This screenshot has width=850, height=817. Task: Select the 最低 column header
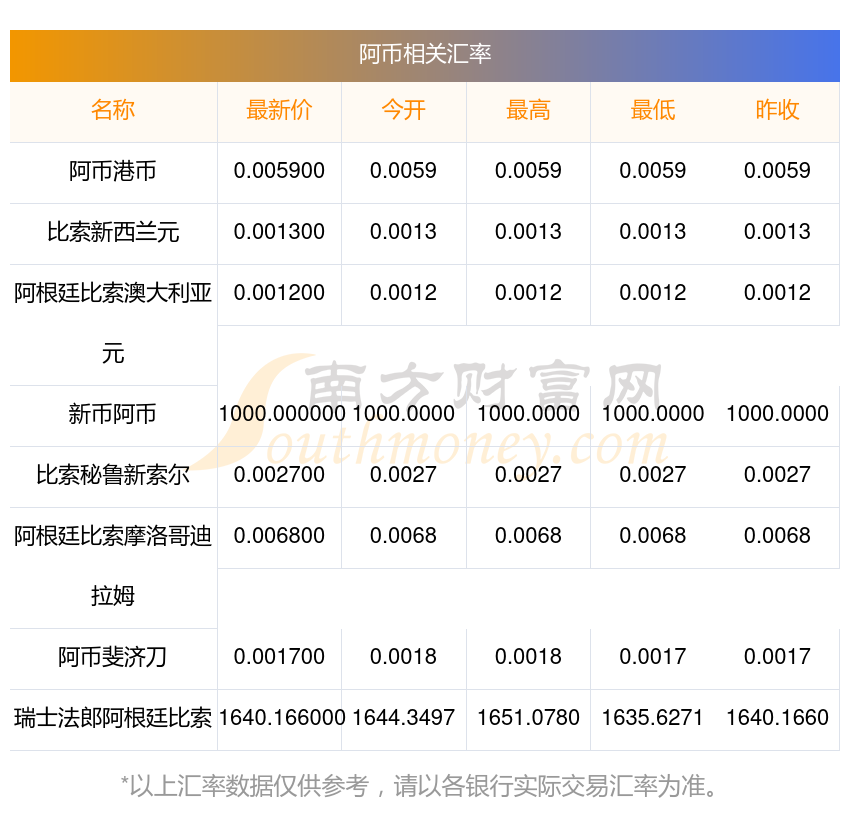(x=653, y=110)
